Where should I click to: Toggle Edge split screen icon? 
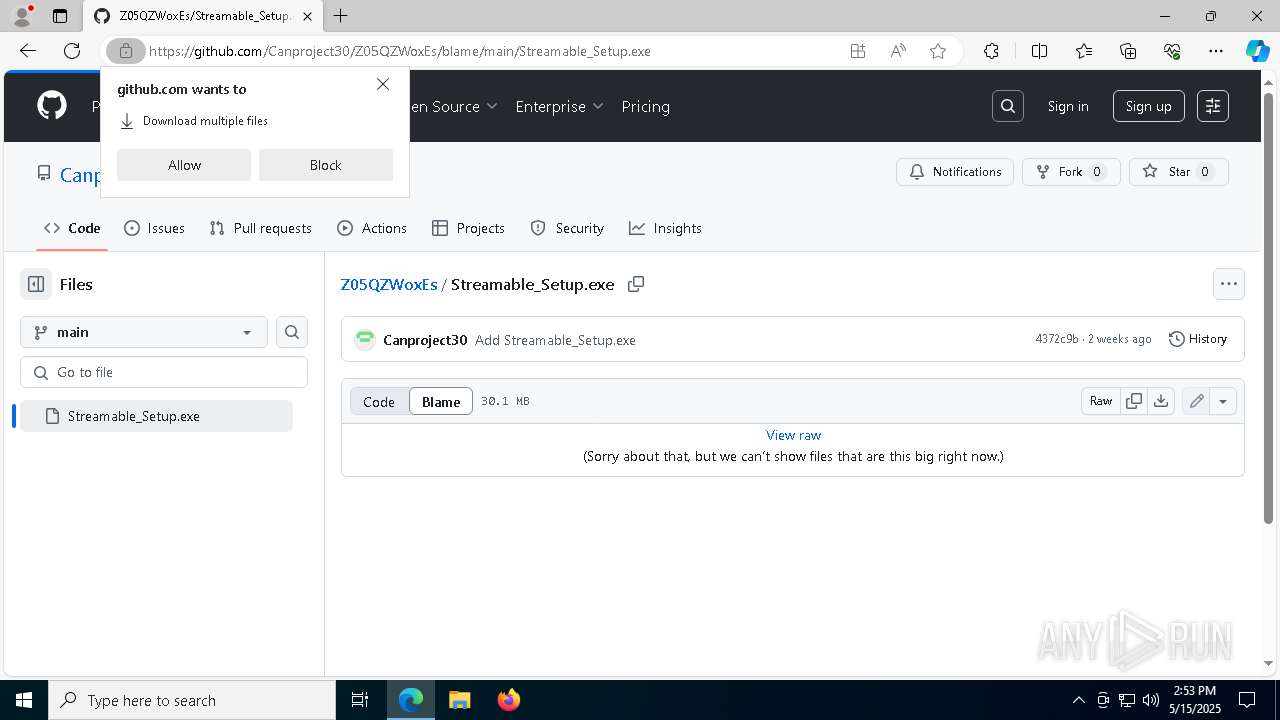pyautogui.click(x=1039, y=51)
